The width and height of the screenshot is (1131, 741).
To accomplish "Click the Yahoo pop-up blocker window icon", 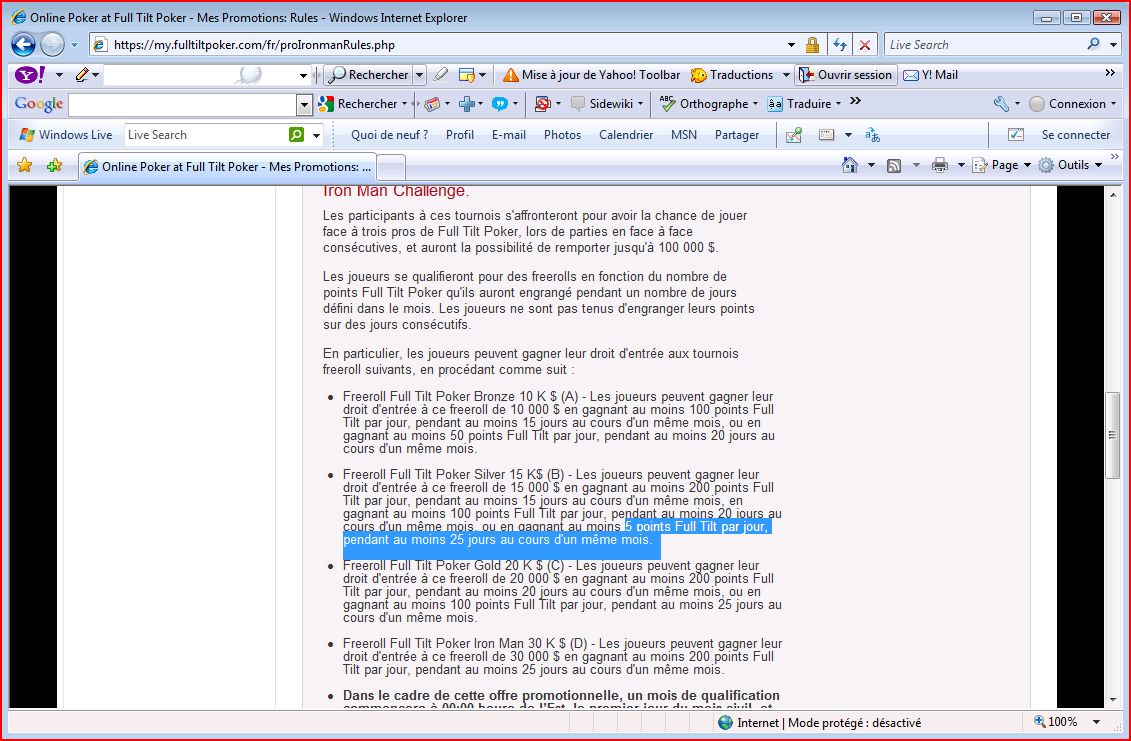I will point(467,74).
